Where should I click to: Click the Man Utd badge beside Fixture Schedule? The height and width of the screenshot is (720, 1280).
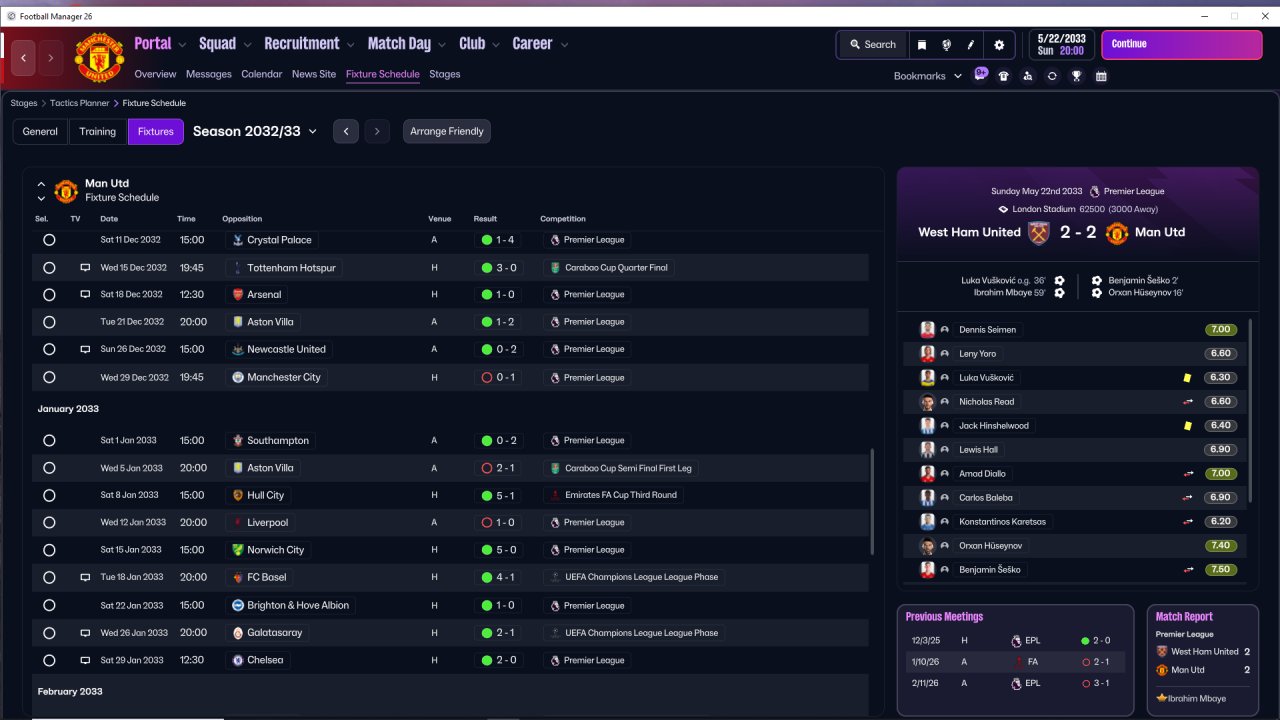point(66,190)
